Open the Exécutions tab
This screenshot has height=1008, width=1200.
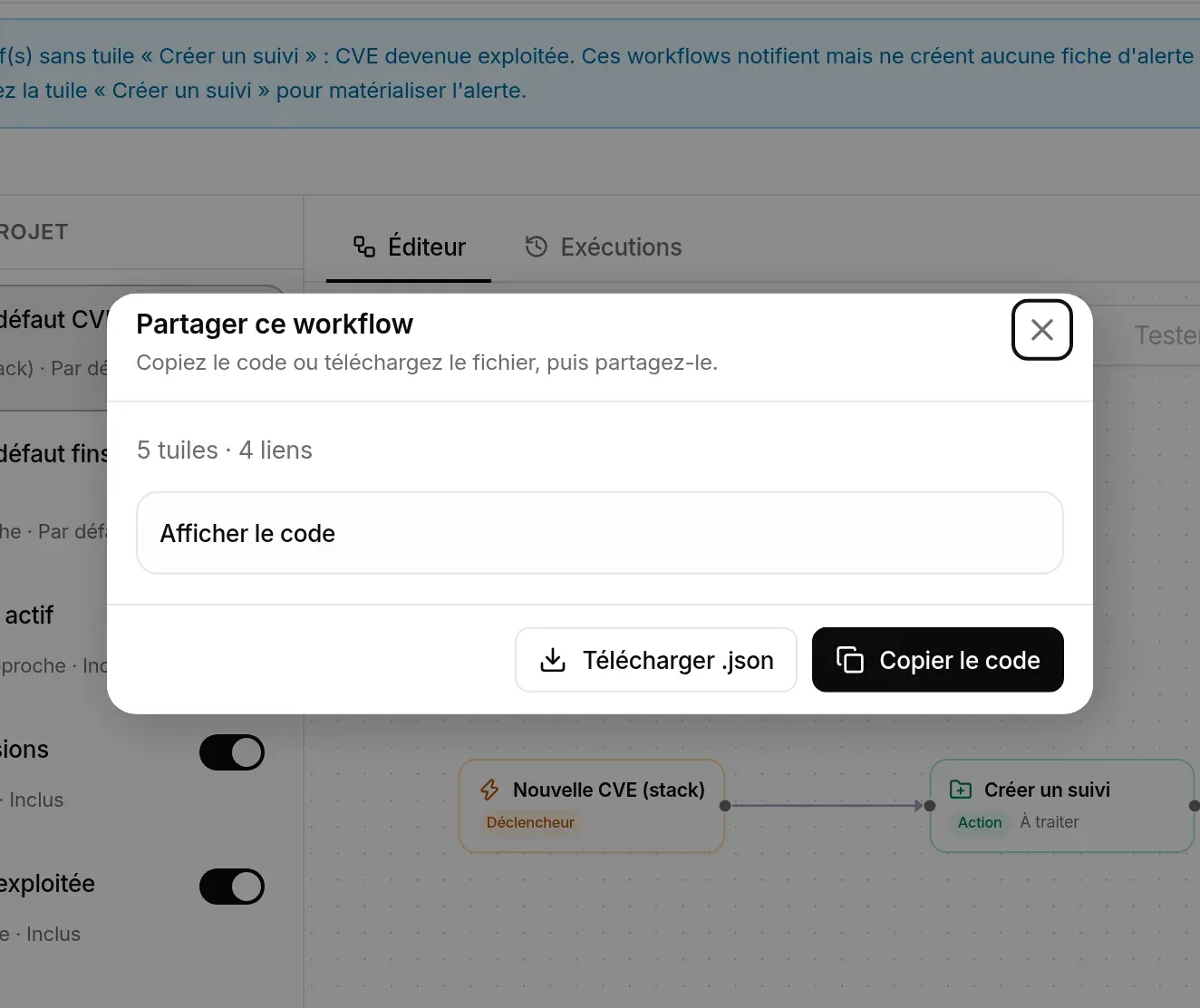coord(603,247)
